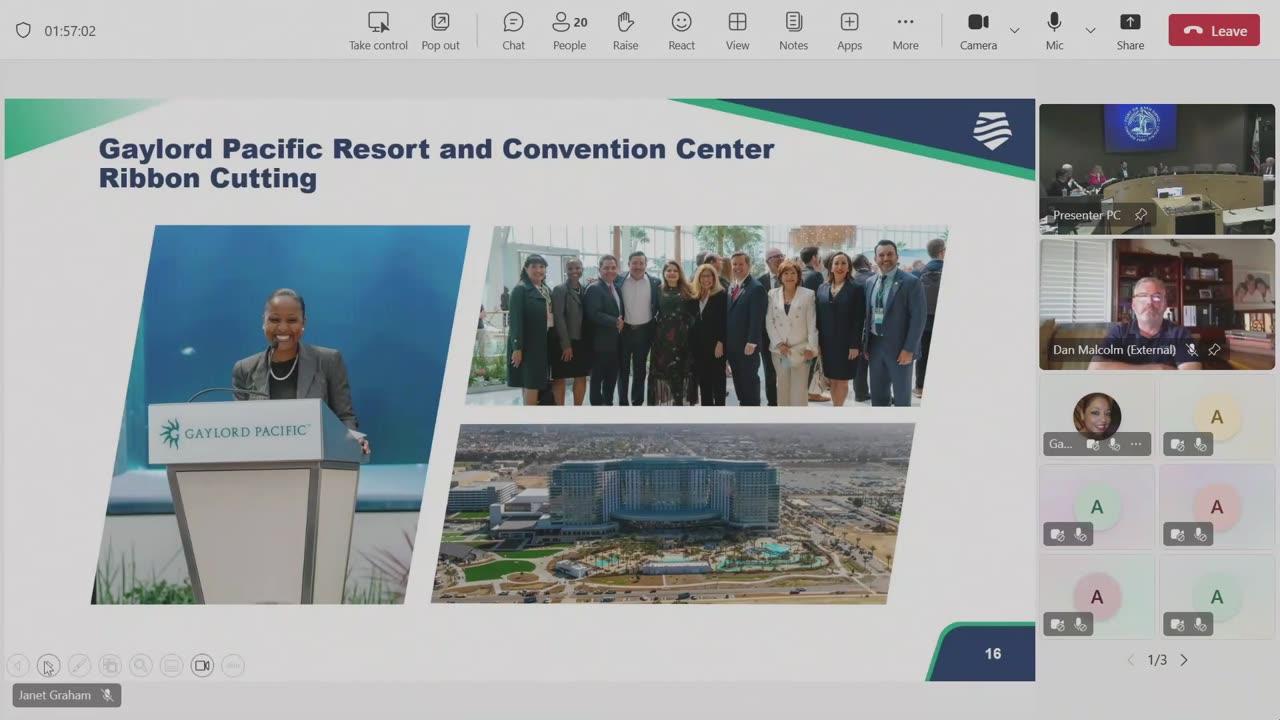Expand the camera options chevron
The height and width of the screenshot is (720, 1280).
click(1014, 31)
